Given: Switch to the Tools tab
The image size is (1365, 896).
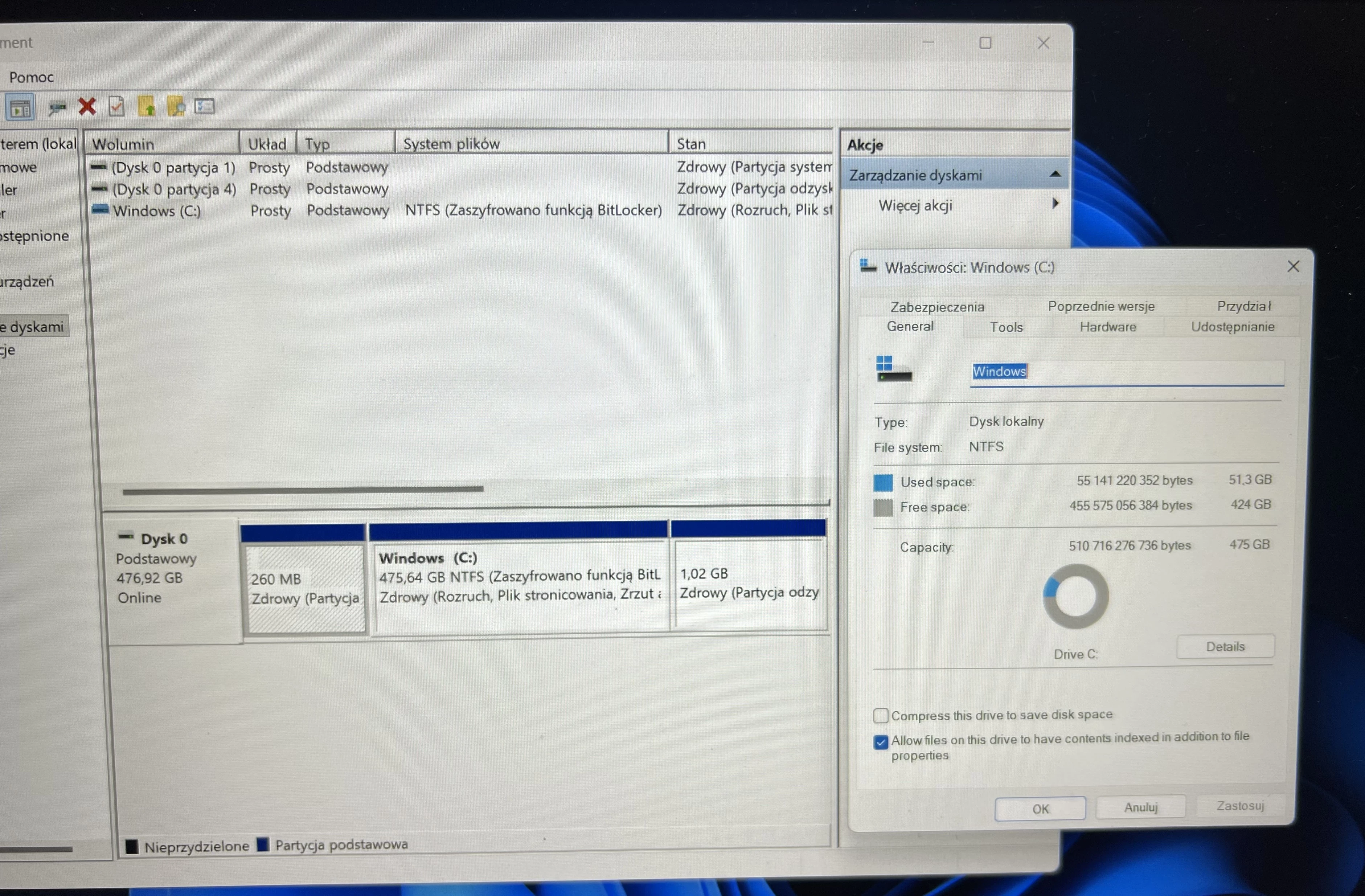Looking at the screenshot, I should click(1006, 327).
